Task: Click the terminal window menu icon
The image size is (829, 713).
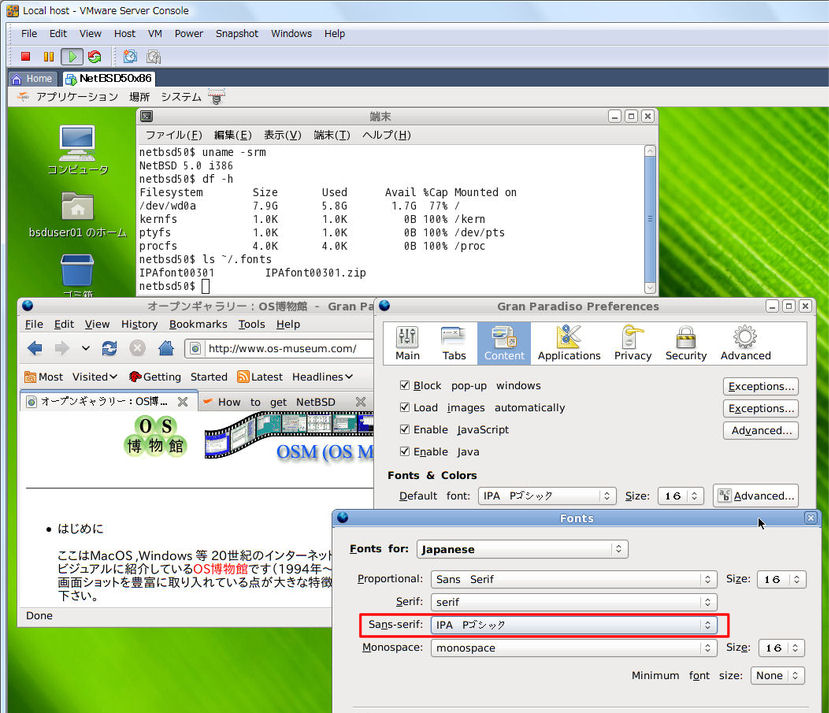Action: tap(146, 116)
